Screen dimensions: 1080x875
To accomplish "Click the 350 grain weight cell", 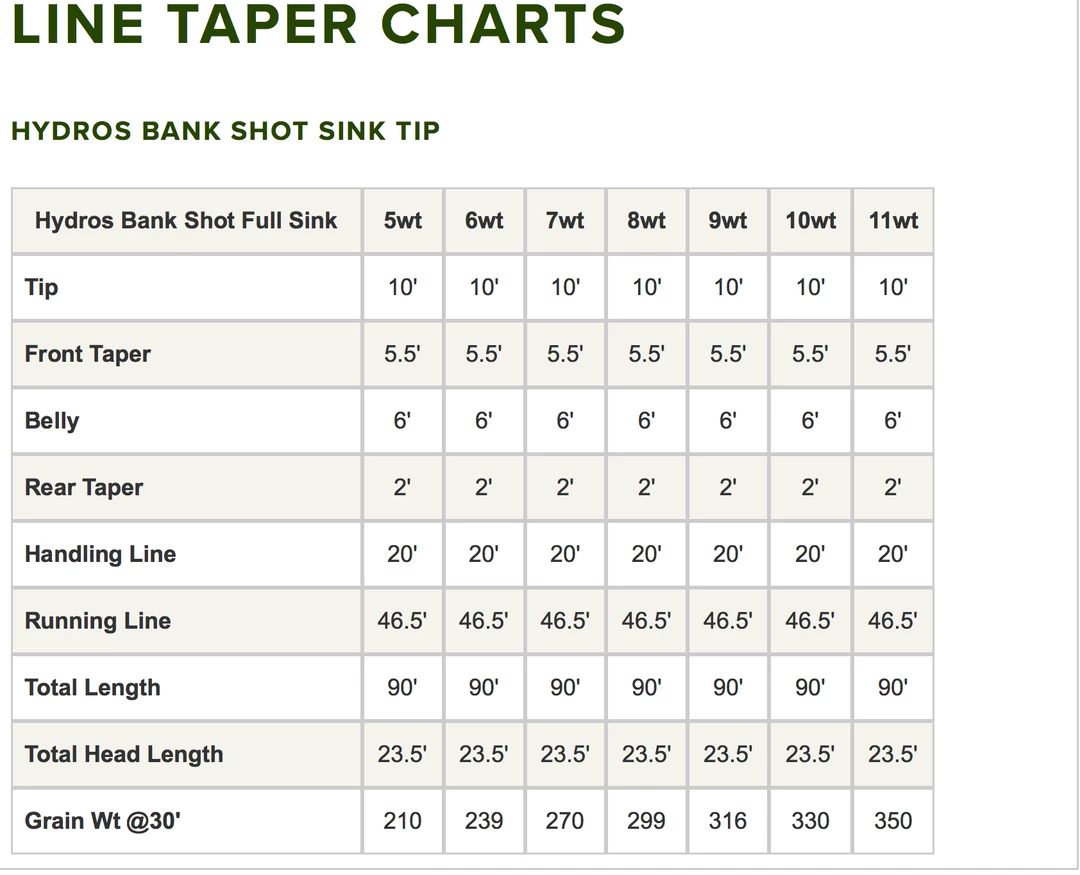I will click(892, 821).
